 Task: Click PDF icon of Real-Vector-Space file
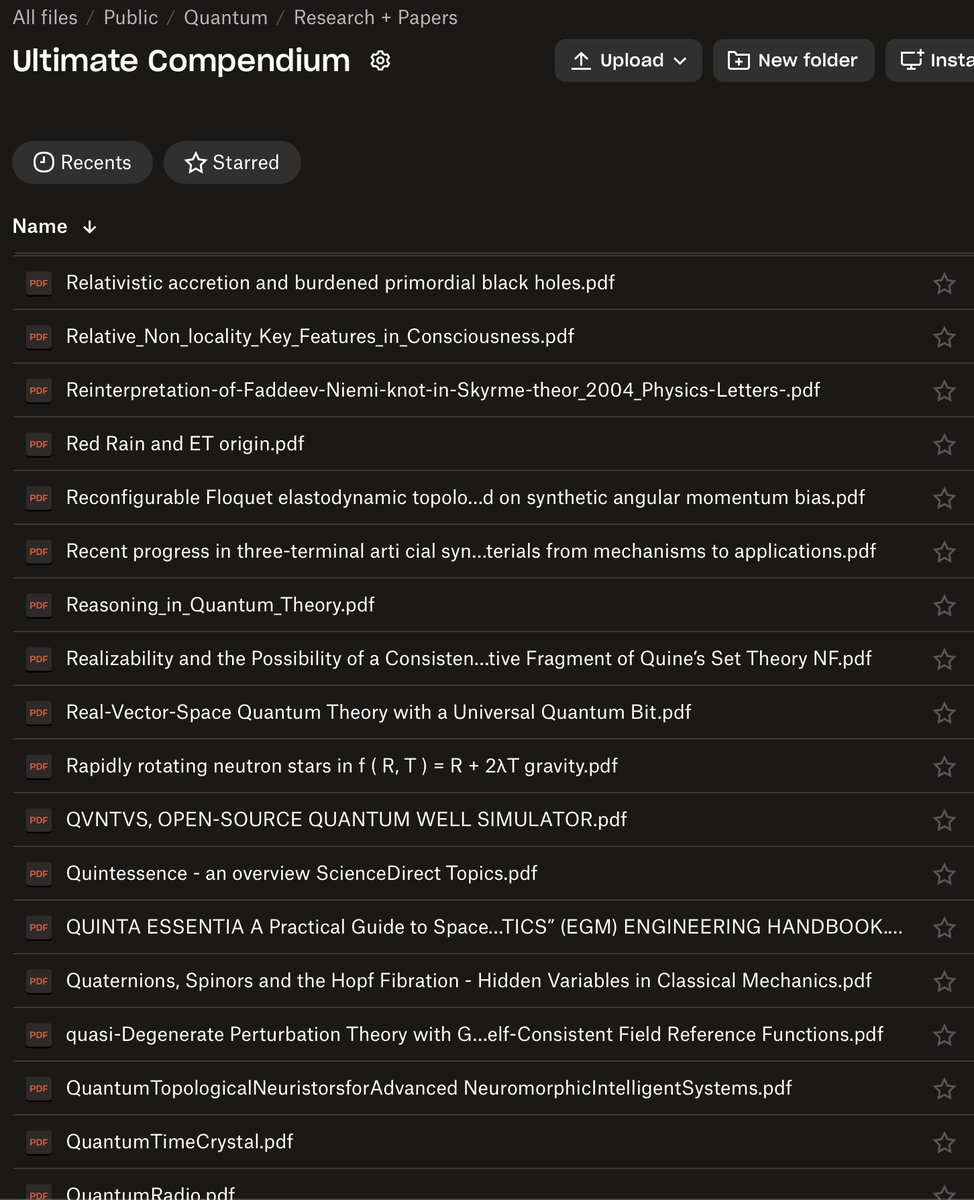pos(38,712)
